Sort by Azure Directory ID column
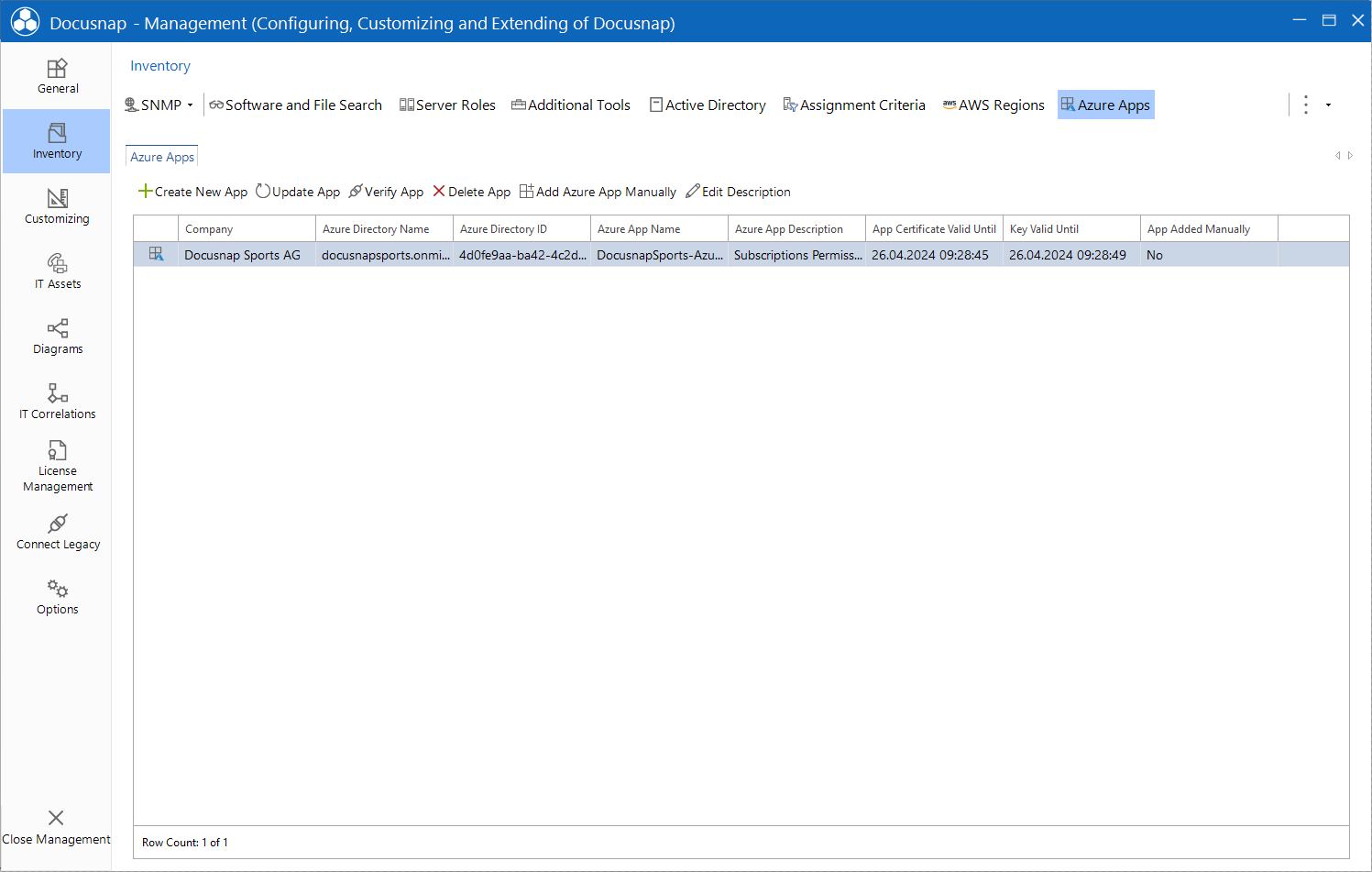 click(x=522, y=228)
